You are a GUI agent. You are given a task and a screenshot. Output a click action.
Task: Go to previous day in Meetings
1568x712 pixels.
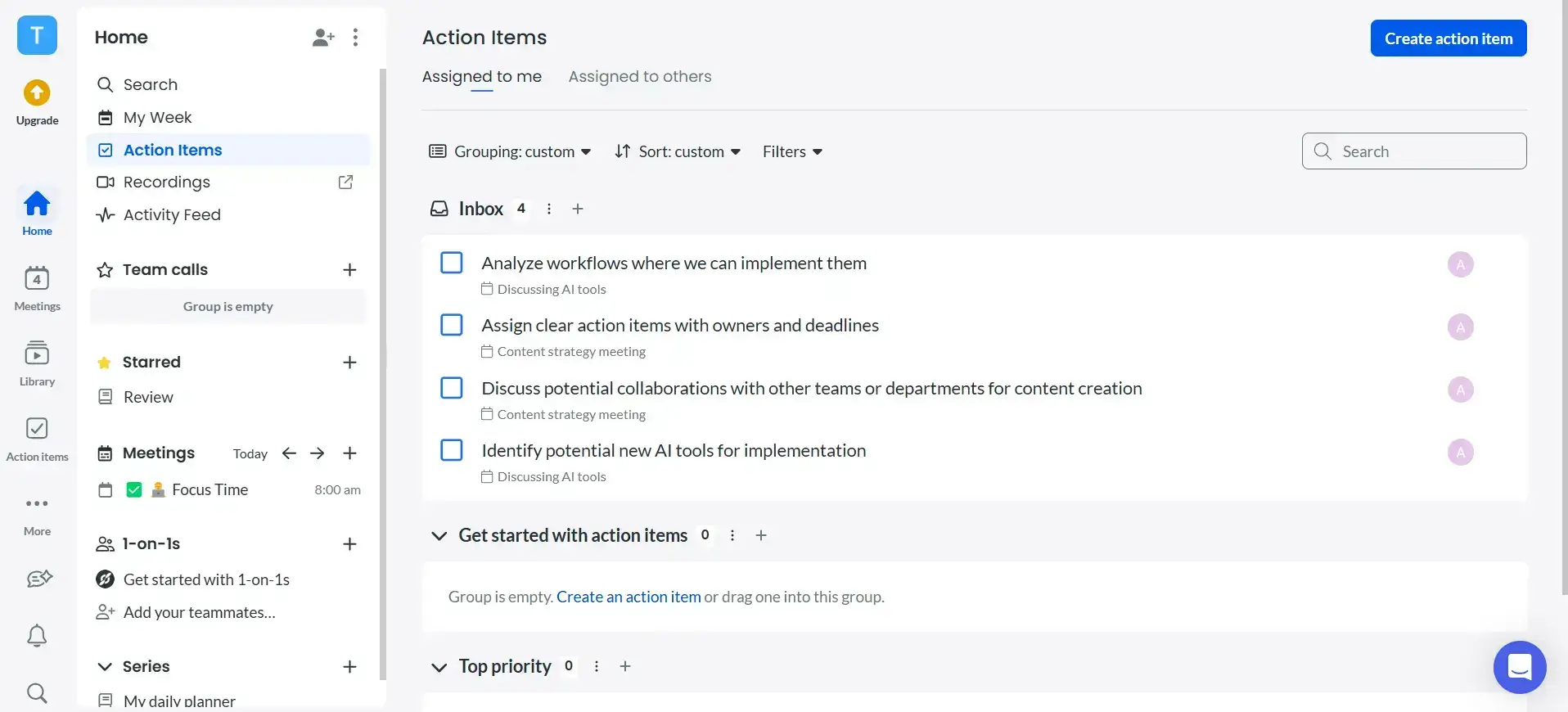click(289, 453)
